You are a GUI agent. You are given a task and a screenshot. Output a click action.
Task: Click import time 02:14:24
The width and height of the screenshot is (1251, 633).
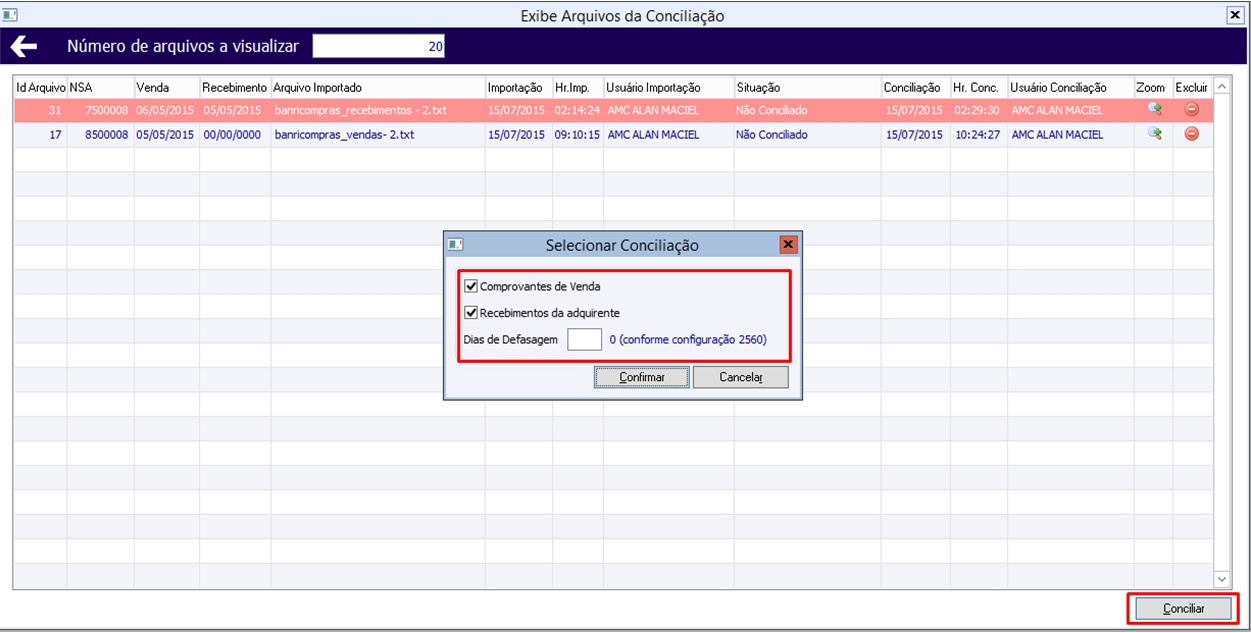577,110
